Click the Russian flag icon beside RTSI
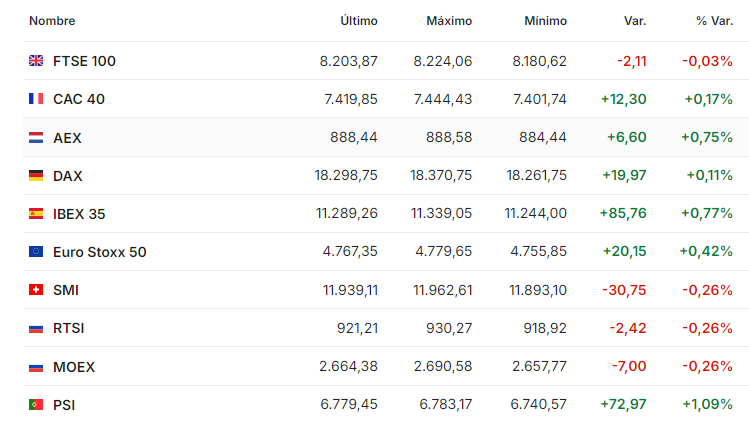 [x=36, y=329]
